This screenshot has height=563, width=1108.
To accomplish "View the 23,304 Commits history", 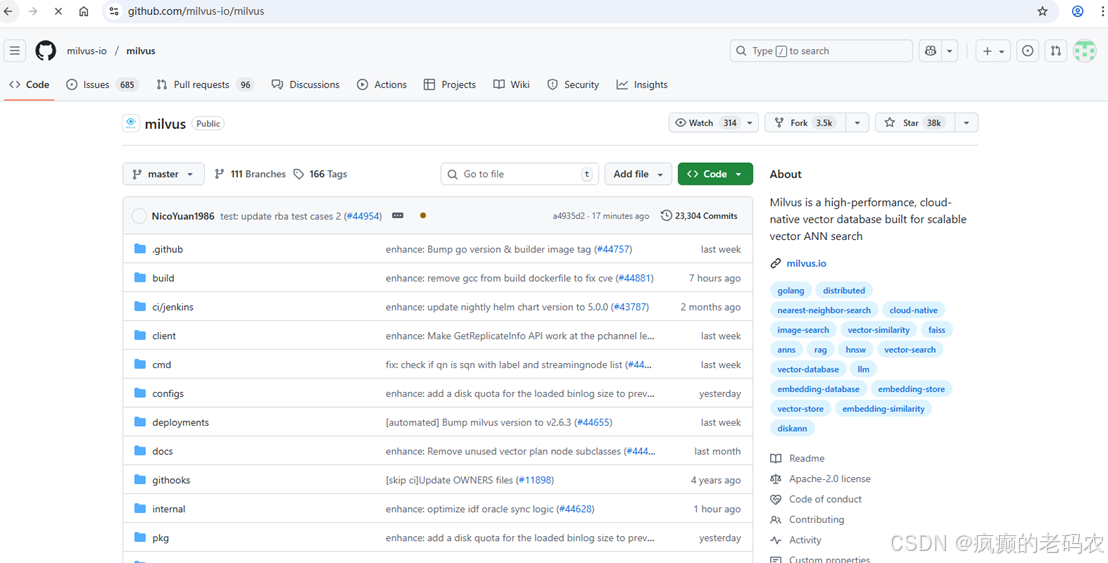I will point(699,215).
